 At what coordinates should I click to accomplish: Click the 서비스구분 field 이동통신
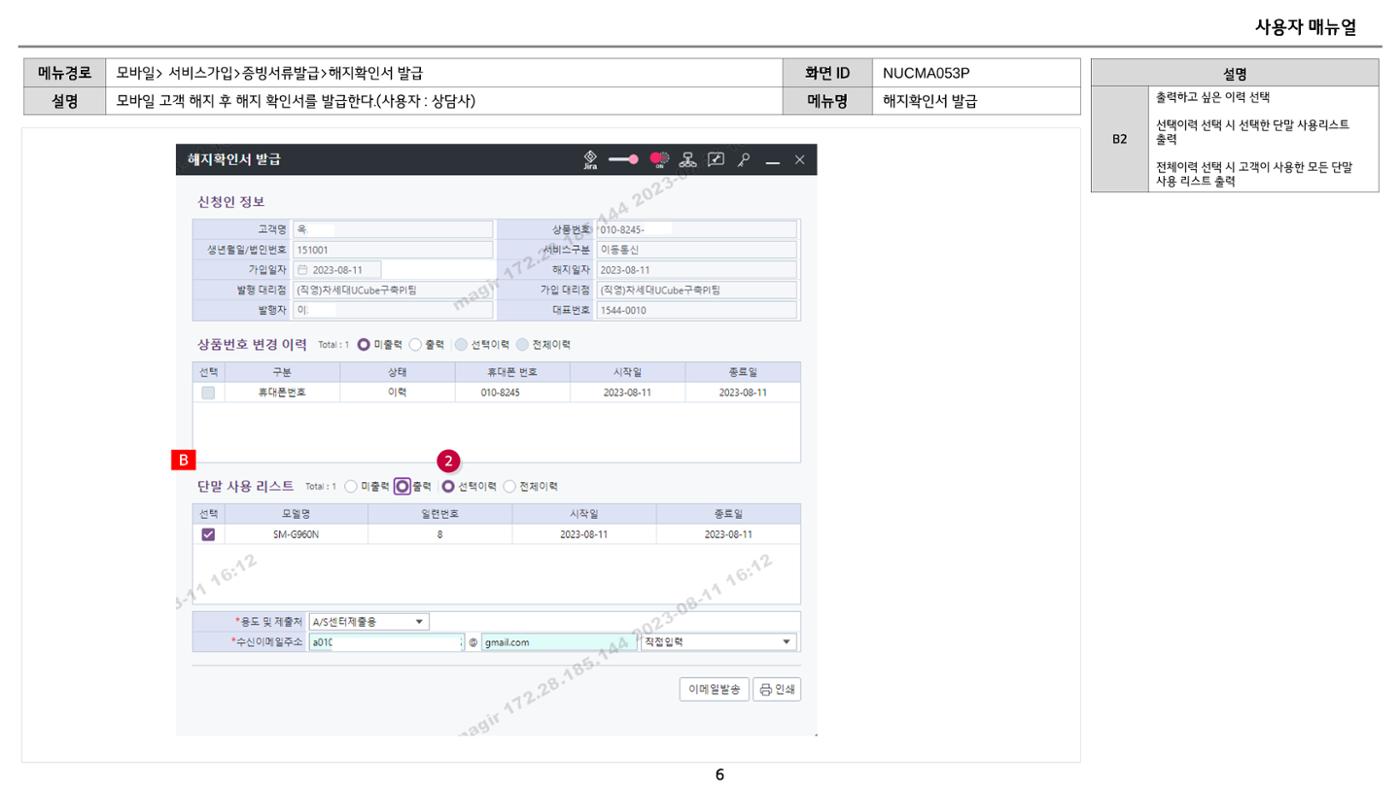coord(697,250)
